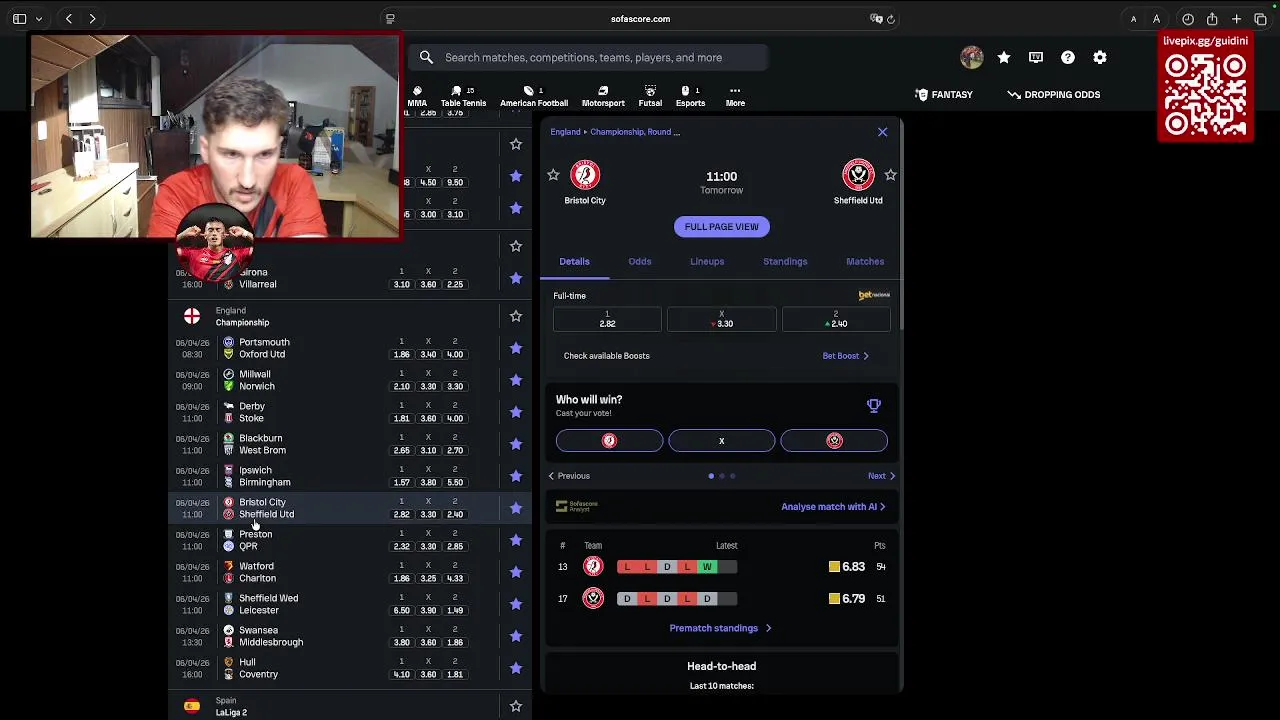Toggle the Safari sidebar

[19, 18]
